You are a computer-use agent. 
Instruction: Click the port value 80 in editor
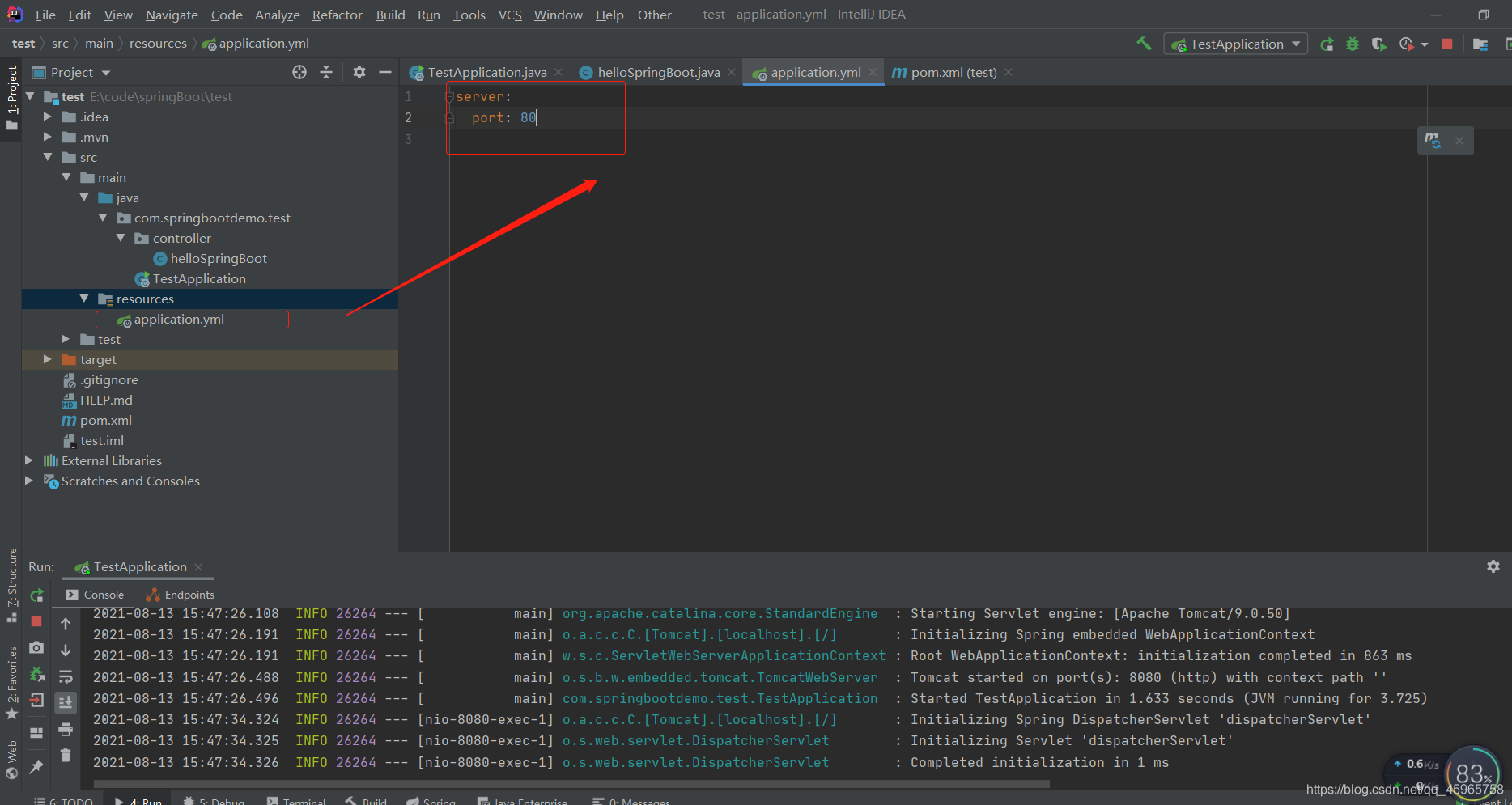528,117
